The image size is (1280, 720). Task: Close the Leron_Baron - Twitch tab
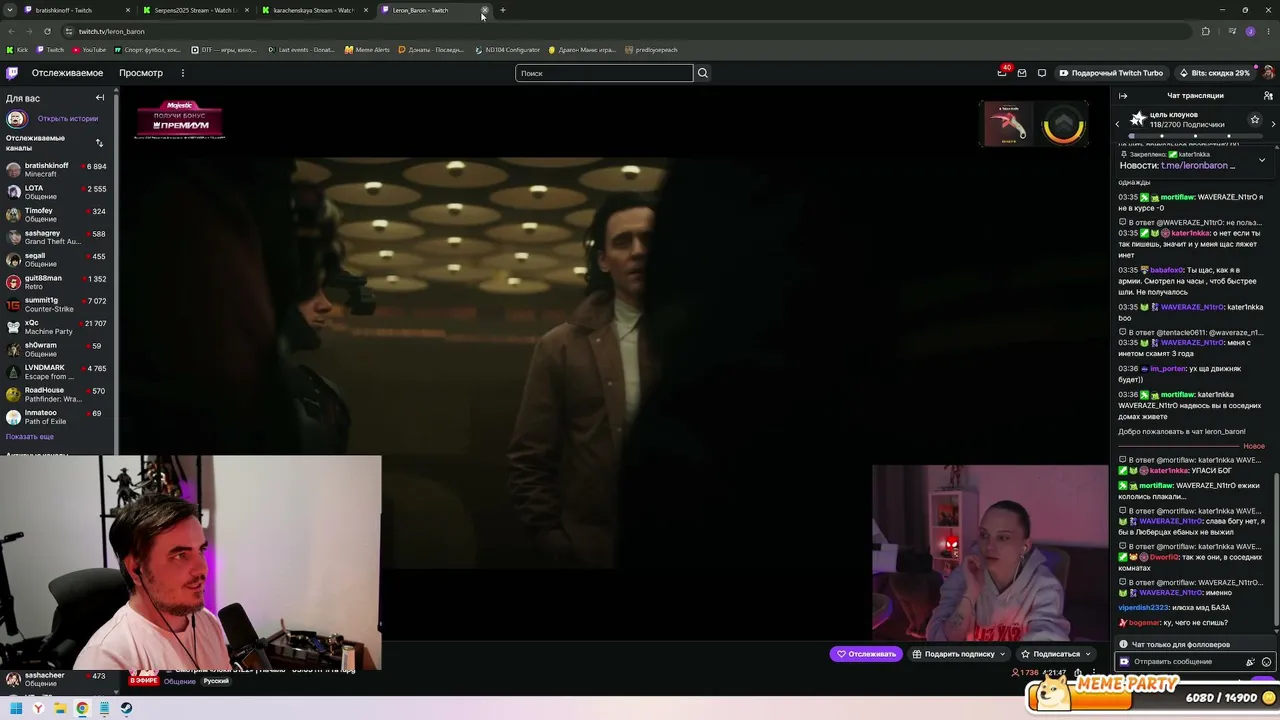coord(484,10)
